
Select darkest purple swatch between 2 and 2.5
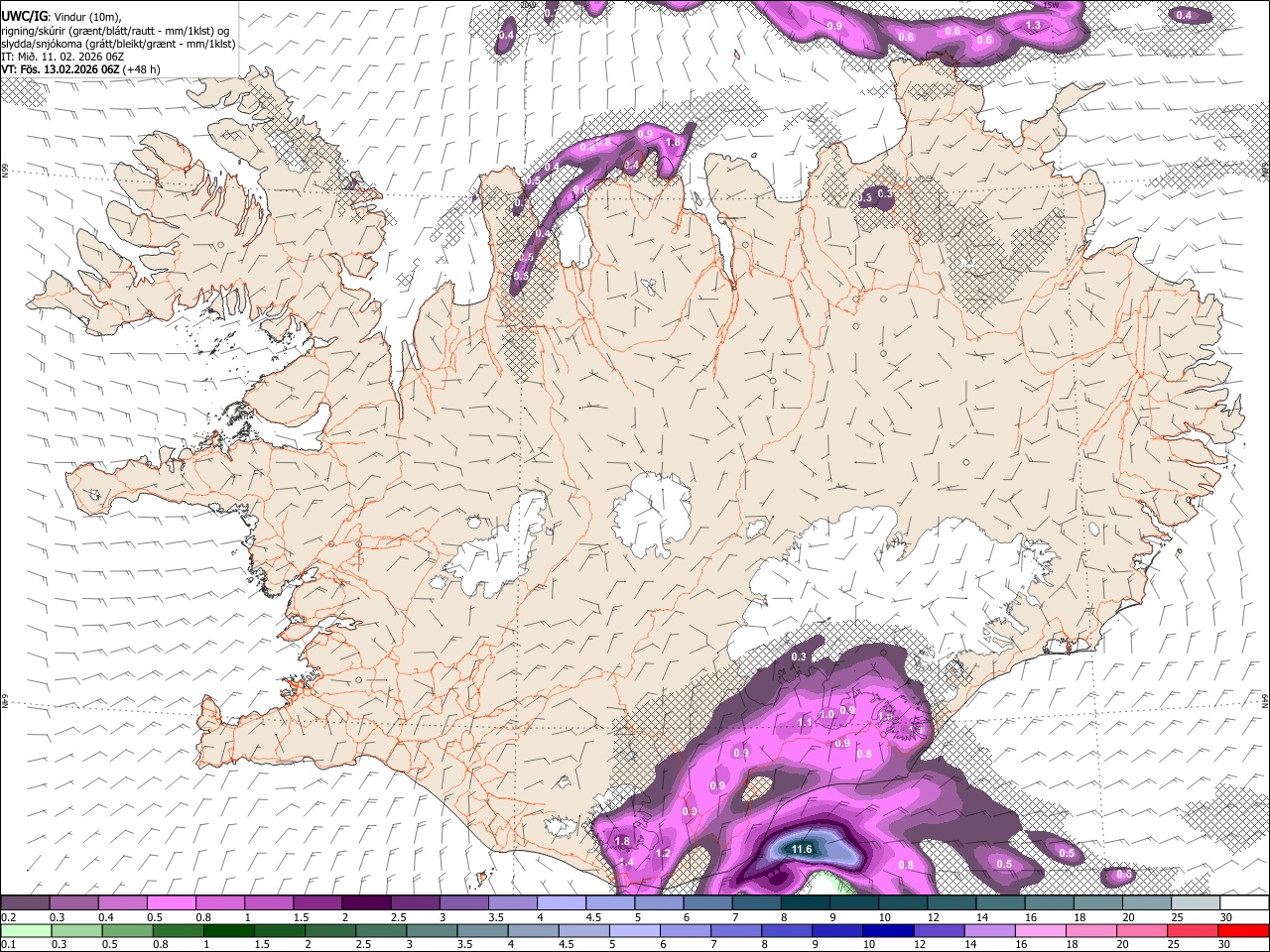pos(366,903)
